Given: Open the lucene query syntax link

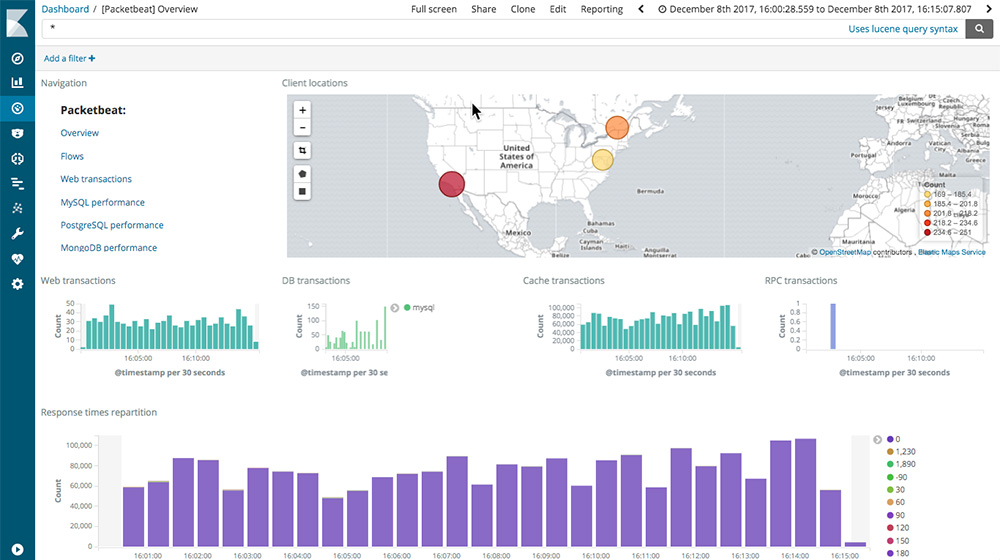Looking at the screenshot, I should coord(903,29).
